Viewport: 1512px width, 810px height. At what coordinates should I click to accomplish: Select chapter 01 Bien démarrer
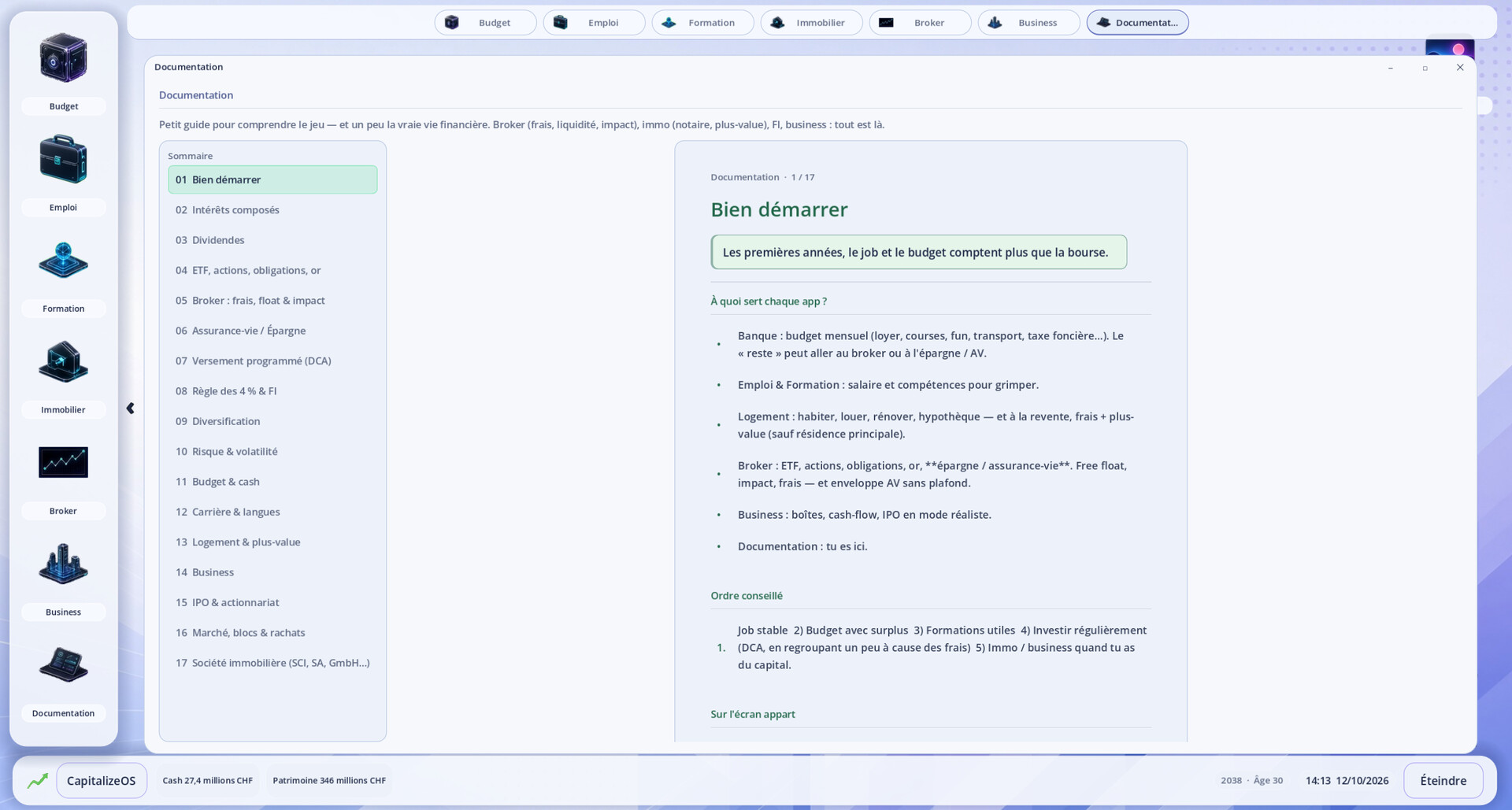coord(272,179)
